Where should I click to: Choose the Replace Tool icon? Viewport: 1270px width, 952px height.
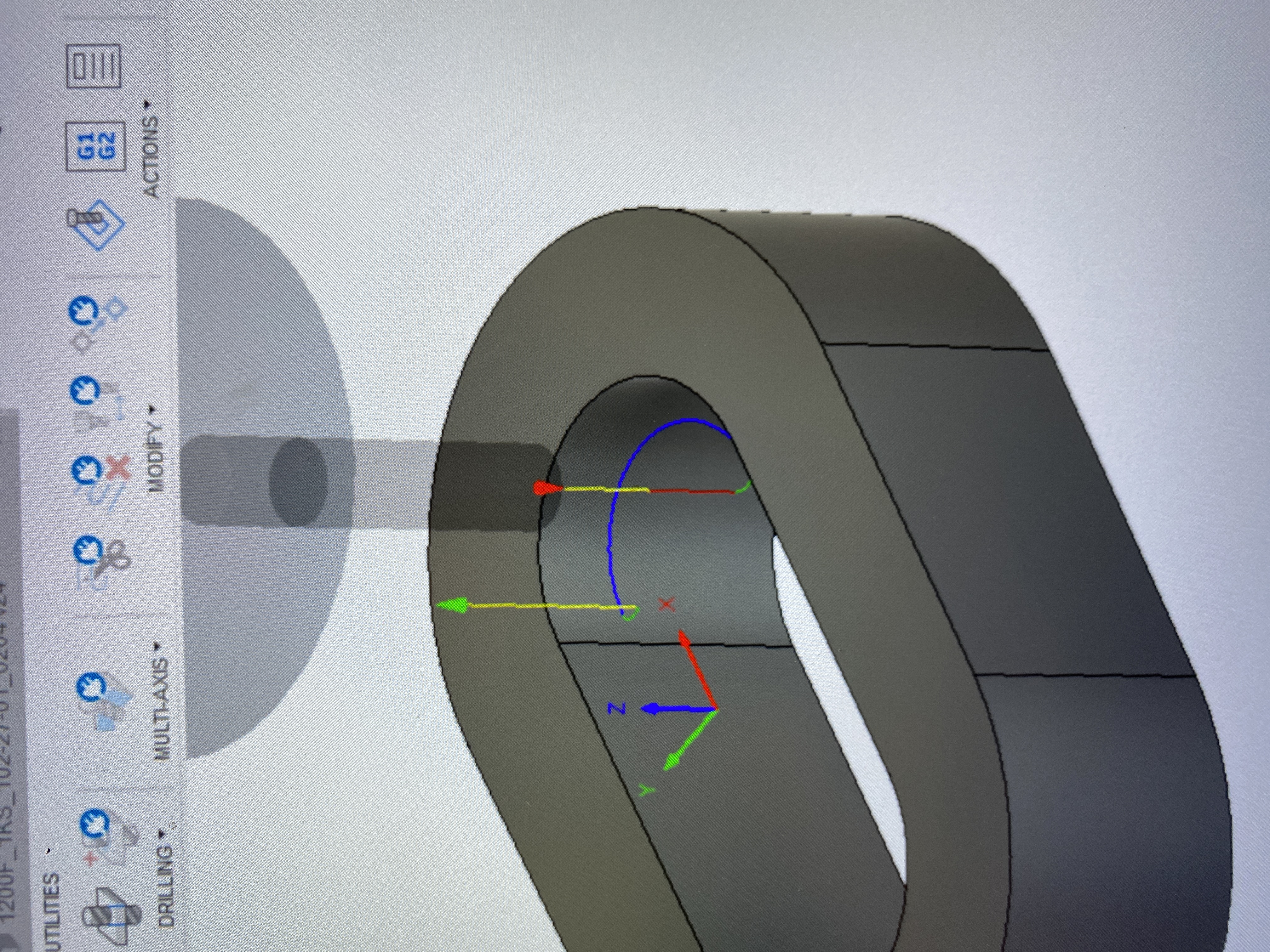tap(99, 406)
